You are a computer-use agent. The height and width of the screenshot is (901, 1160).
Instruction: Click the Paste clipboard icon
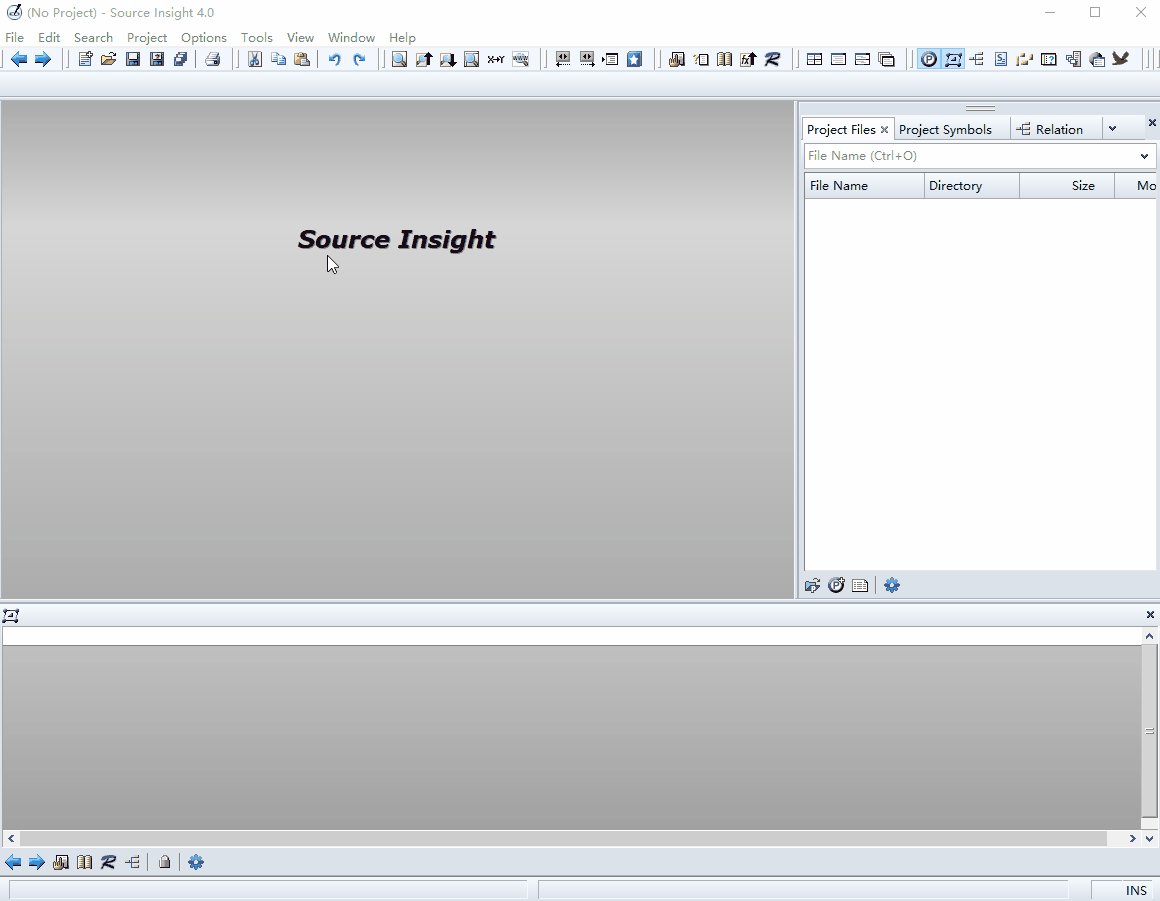click(302, 59)
